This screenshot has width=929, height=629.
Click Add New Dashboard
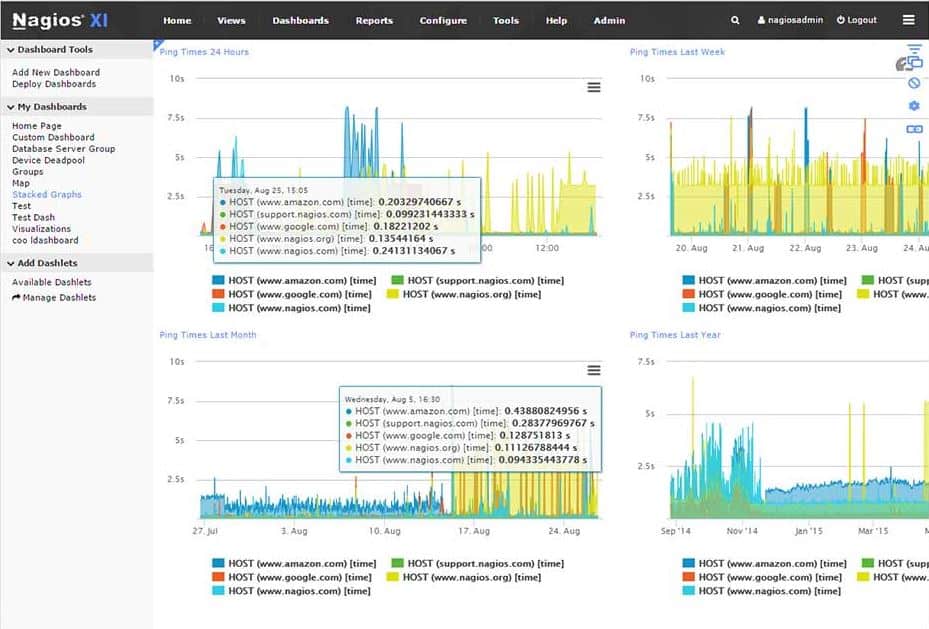click(x=56, y=72)
